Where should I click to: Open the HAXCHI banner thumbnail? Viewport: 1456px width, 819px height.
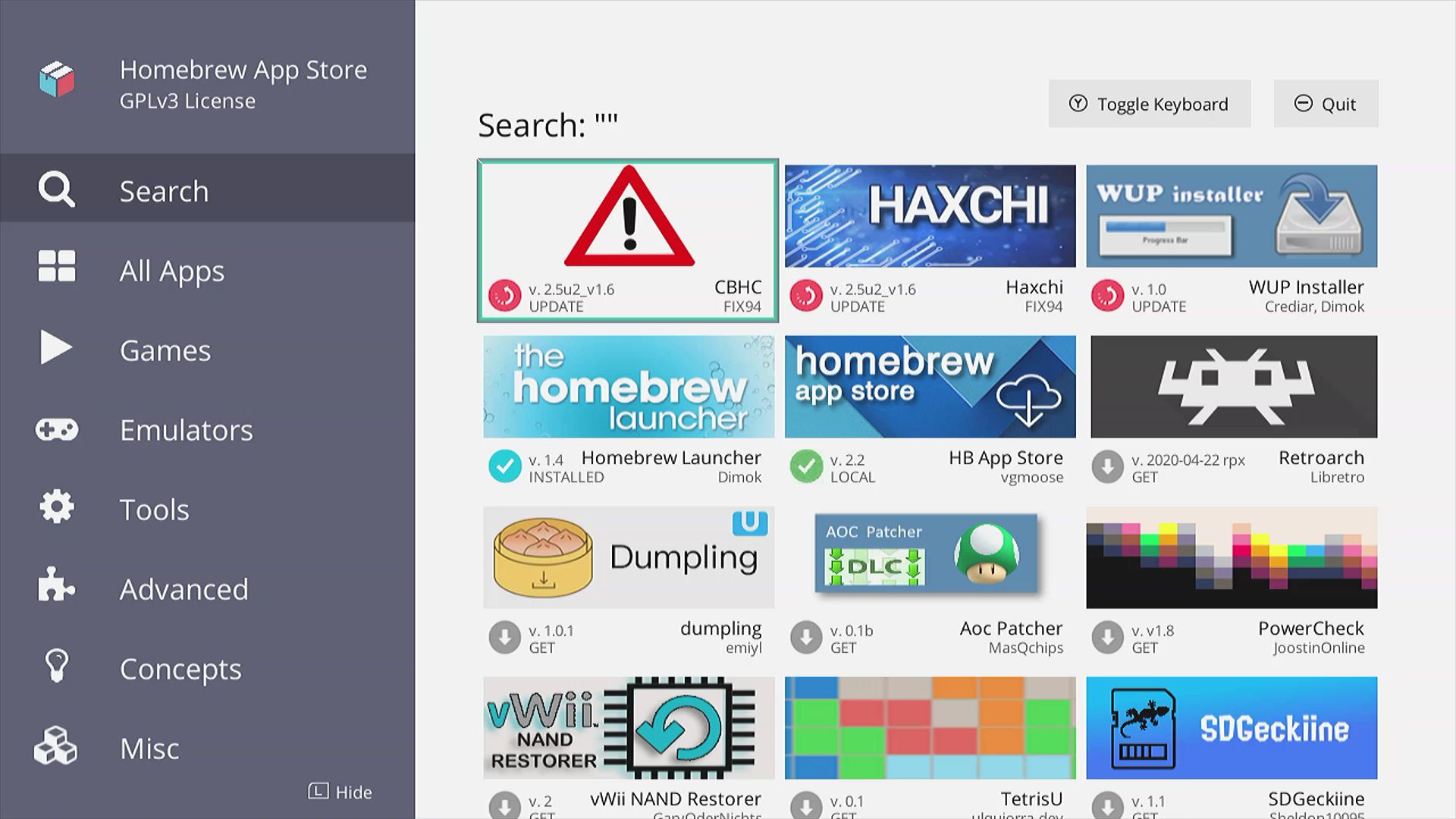(930, 216)
